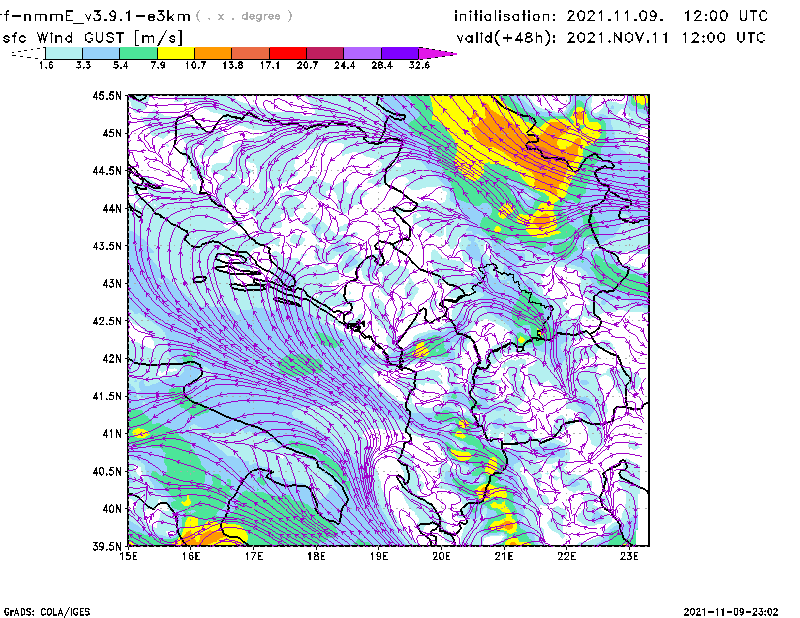Click the 41.5N latitude label
Image resolution: width=800 pixels, height=618 pixels.
click(107, 396)
